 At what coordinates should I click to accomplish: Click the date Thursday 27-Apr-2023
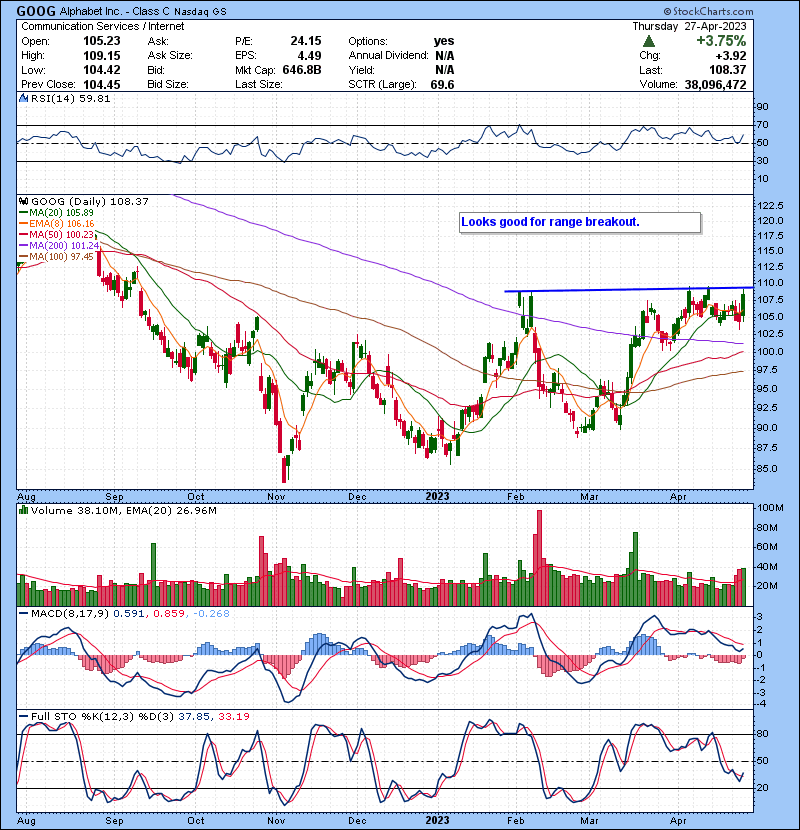click(x=689, y=26)
